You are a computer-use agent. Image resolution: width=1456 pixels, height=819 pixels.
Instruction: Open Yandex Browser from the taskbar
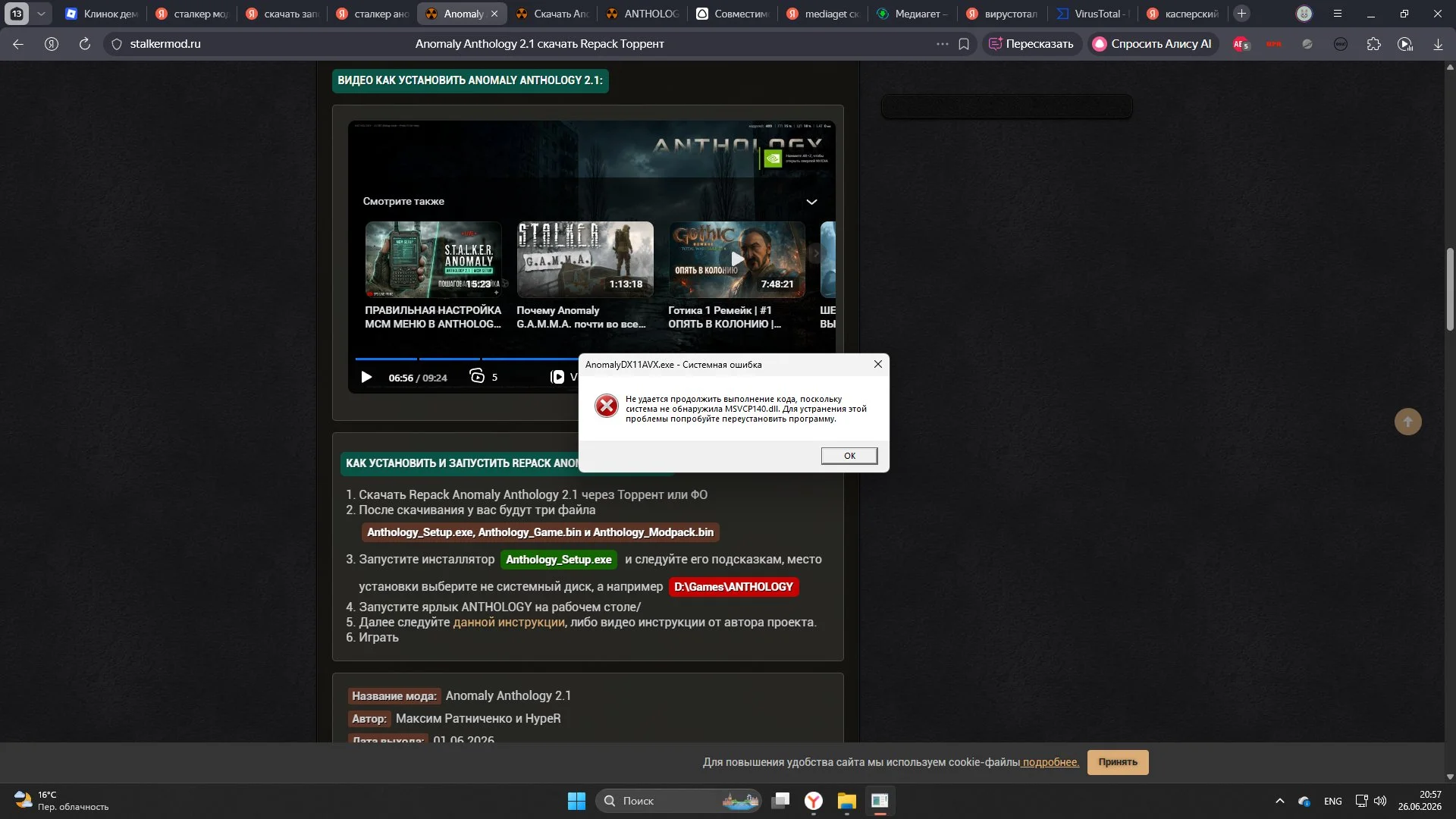(814, 801)
